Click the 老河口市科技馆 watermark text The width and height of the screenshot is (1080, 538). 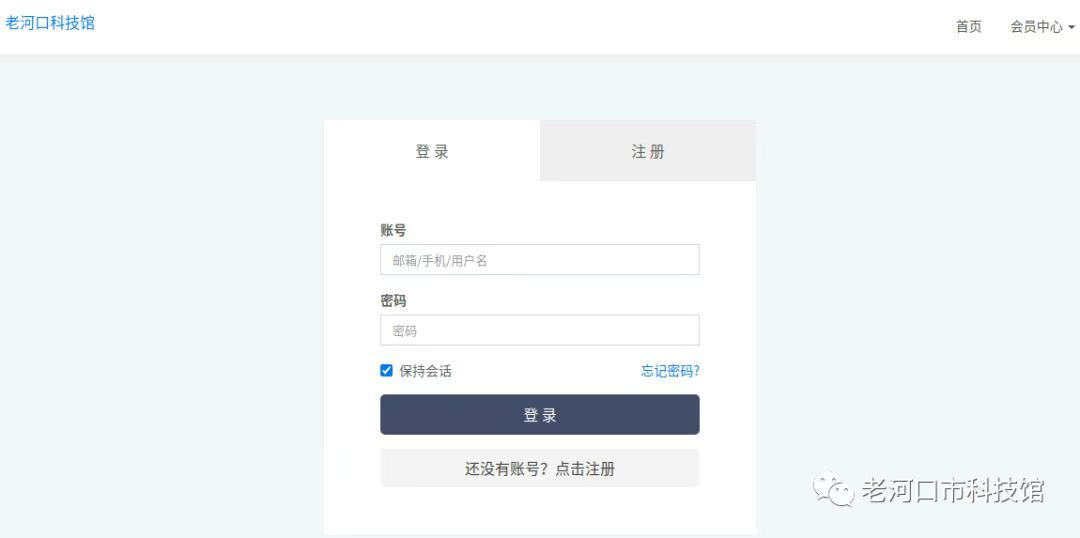[x=952, y=491]
